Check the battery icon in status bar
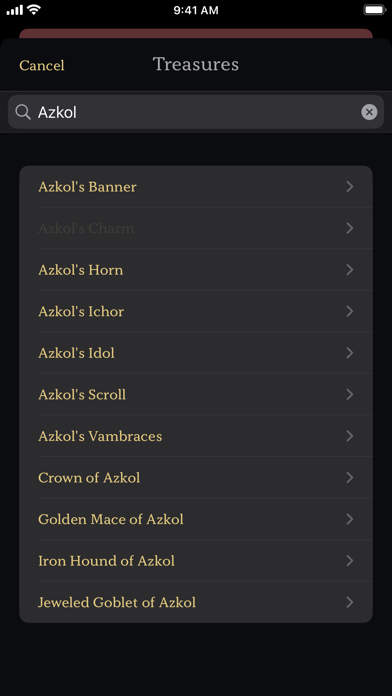392x696 pixels. click(374, 10)
